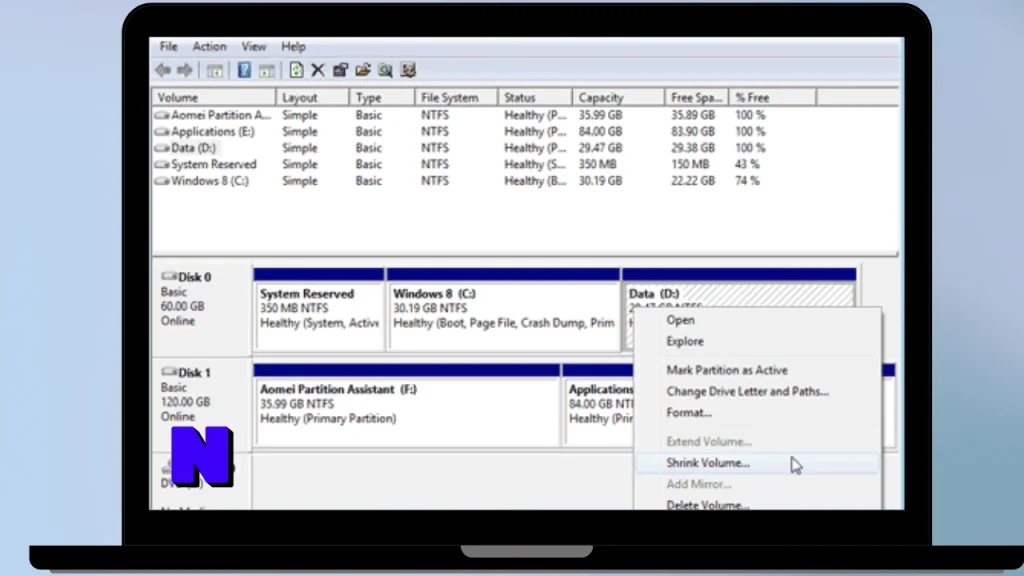Click drive icon beside Data (D:) row

(161, 148)
